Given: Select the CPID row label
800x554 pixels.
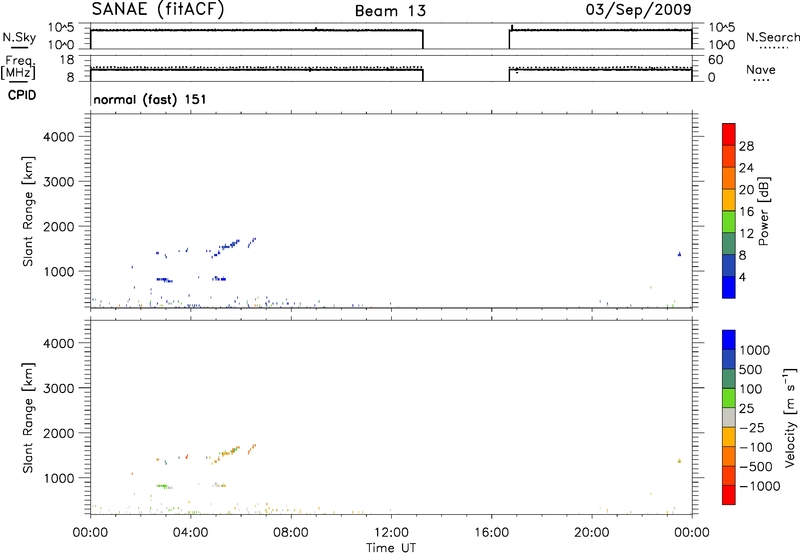Looking at the screenshot, I should click(x=22, y=95).
